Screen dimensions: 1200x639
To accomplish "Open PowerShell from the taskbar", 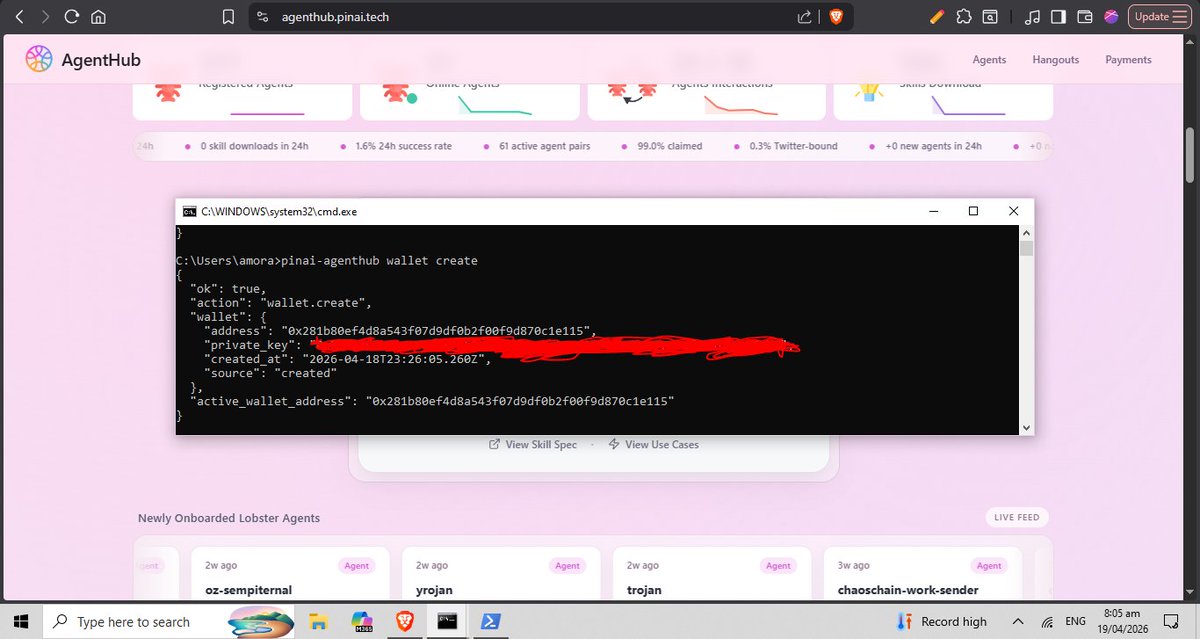I will 491,621.
